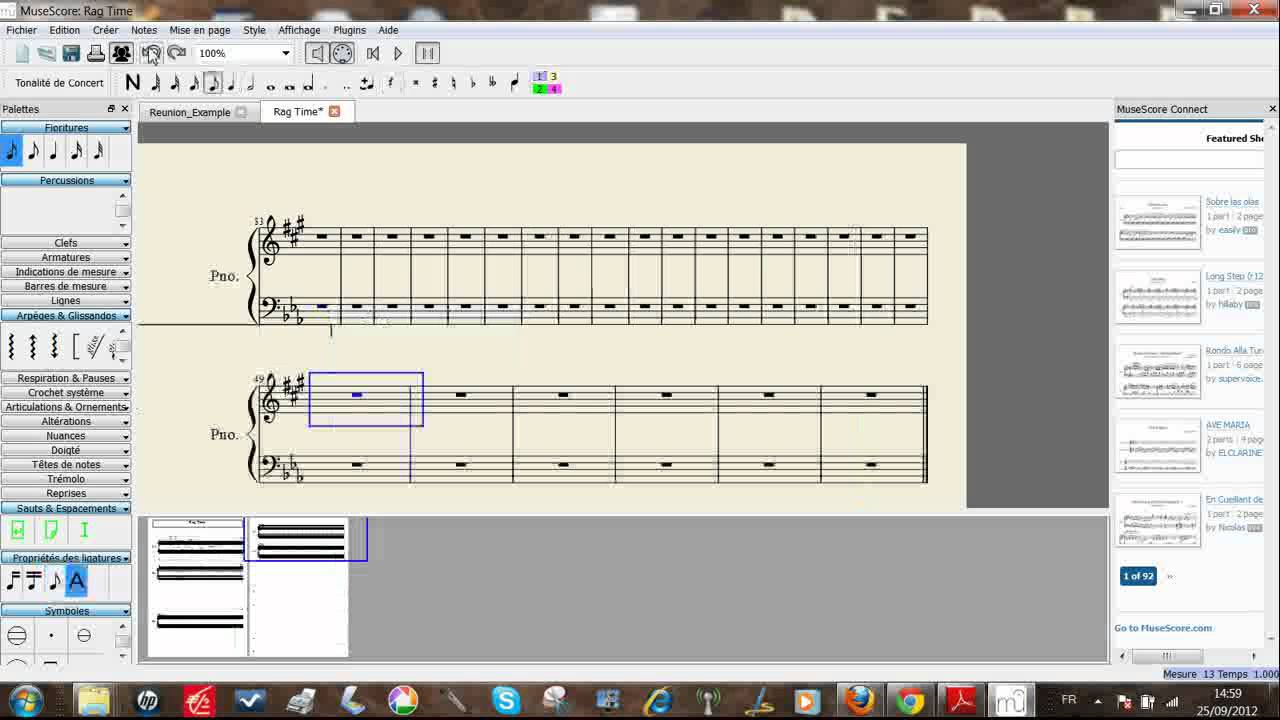1280x720 pixels.
Task: Apply the flat accidental
Action: pos(473,83)
